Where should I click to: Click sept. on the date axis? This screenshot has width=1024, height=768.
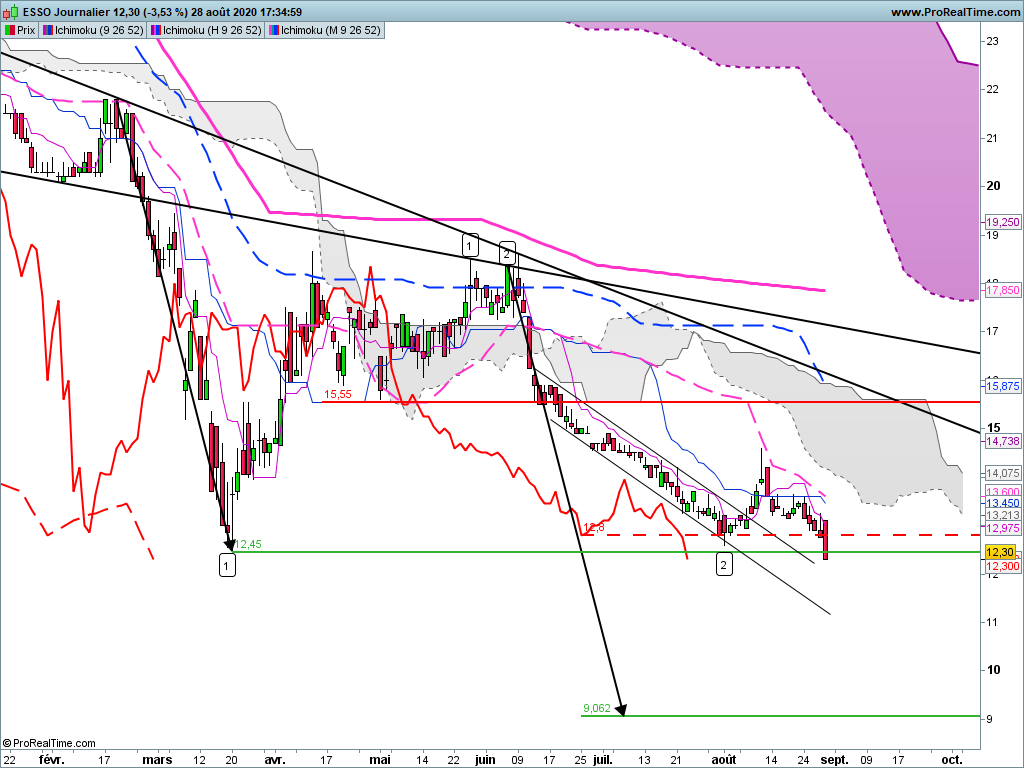click(x=835, y=760)
